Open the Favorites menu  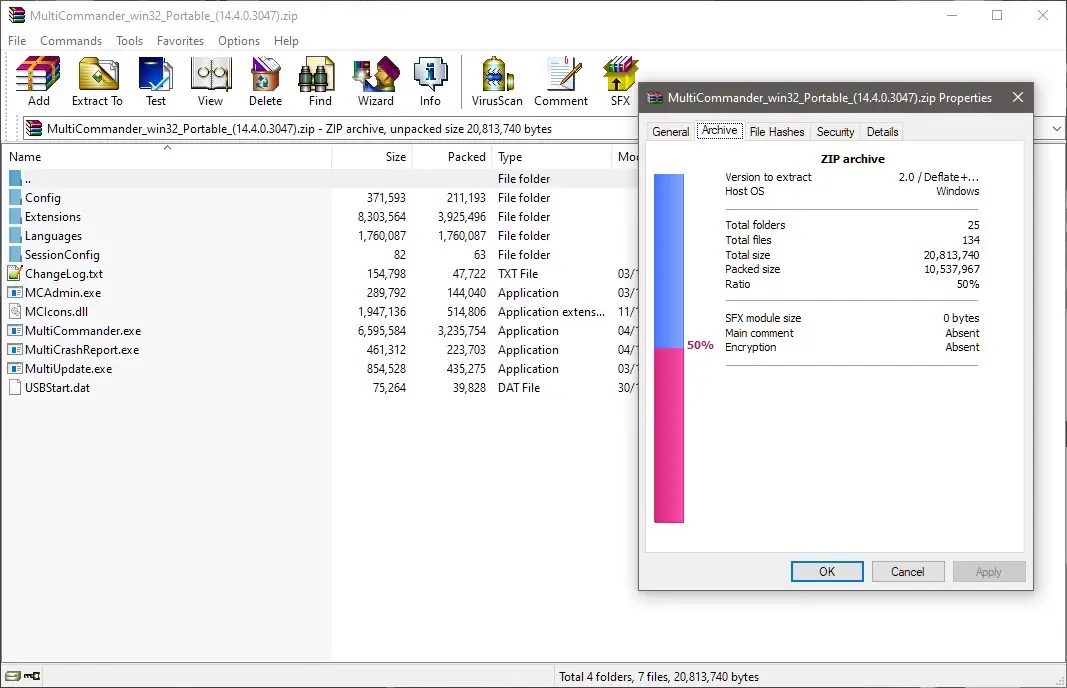tap(180, 41)
